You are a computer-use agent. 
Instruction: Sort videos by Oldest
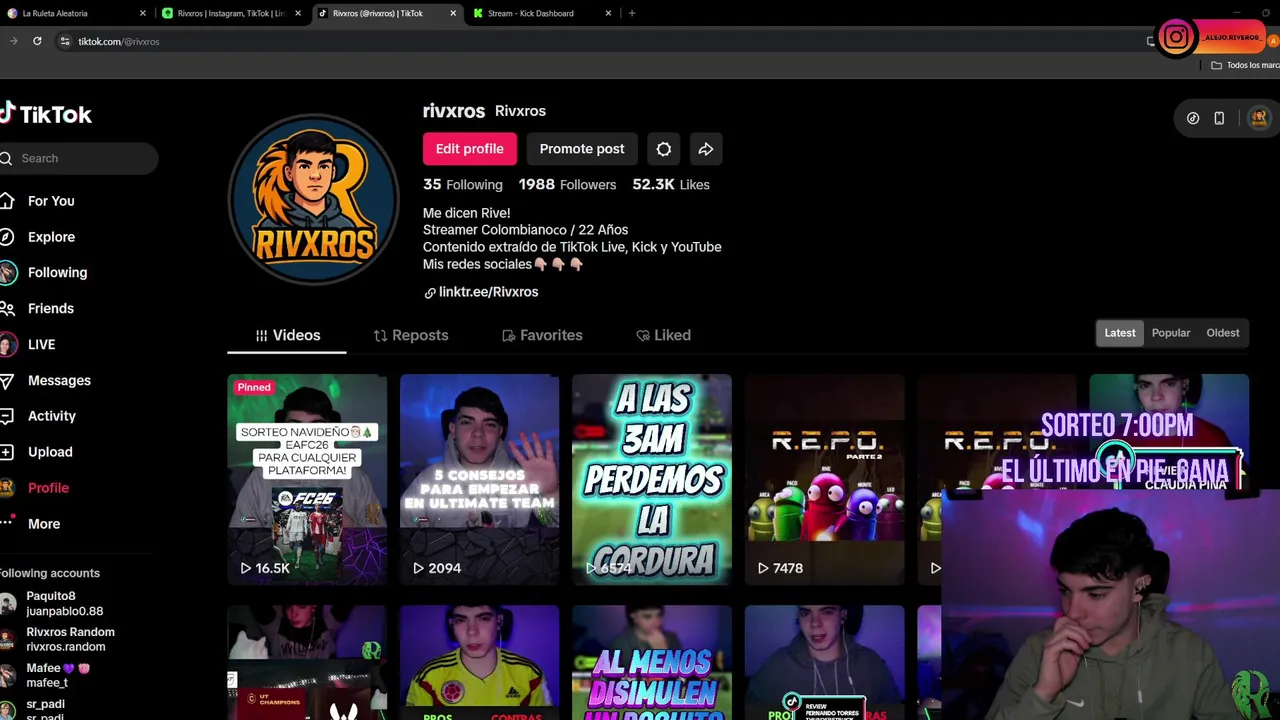pyautogui.click(x=1223, y=333)
